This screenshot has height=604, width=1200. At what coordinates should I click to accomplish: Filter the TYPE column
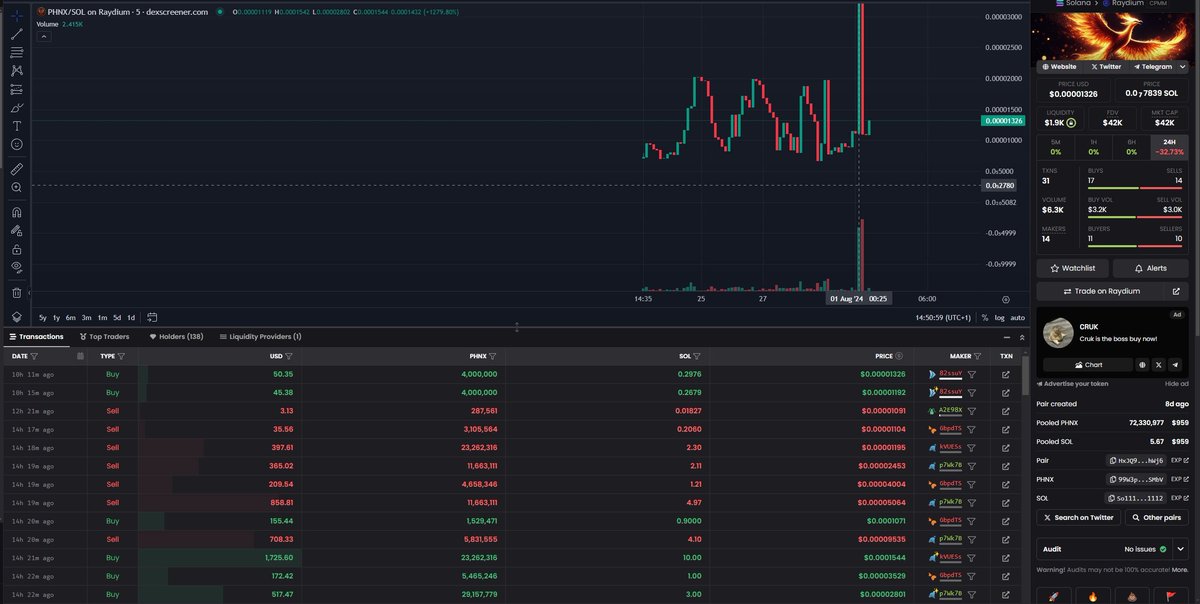[x=121, y=355]
